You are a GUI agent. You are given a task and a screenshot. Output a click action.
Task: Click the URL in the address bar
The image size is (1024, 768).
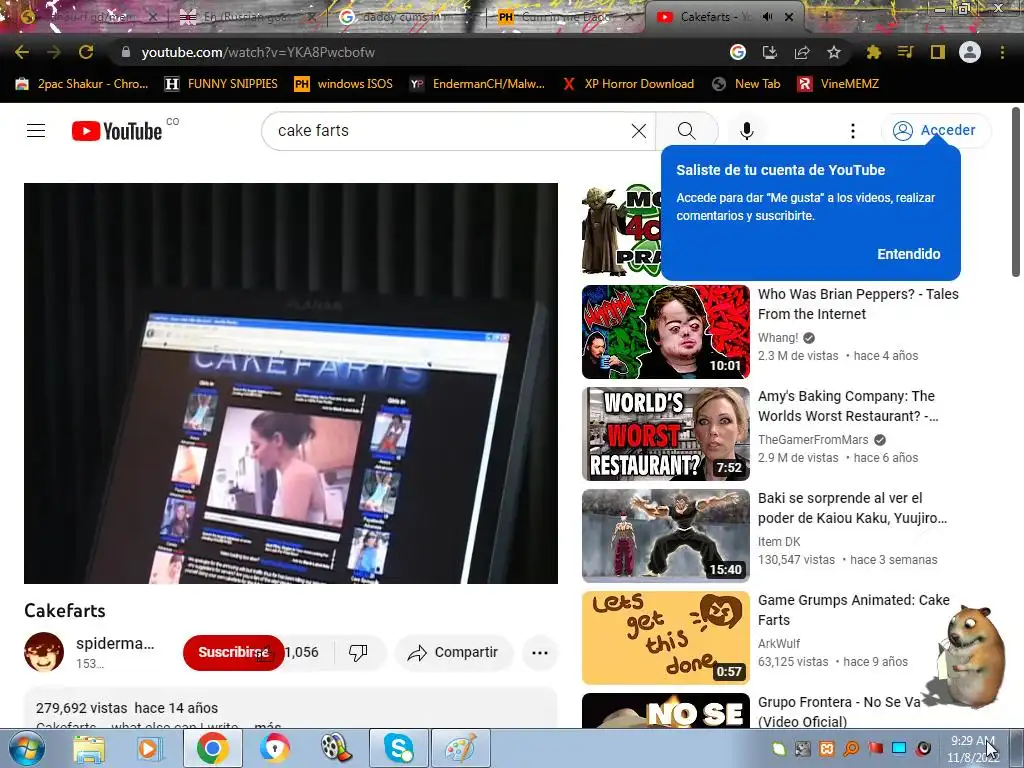258,52
